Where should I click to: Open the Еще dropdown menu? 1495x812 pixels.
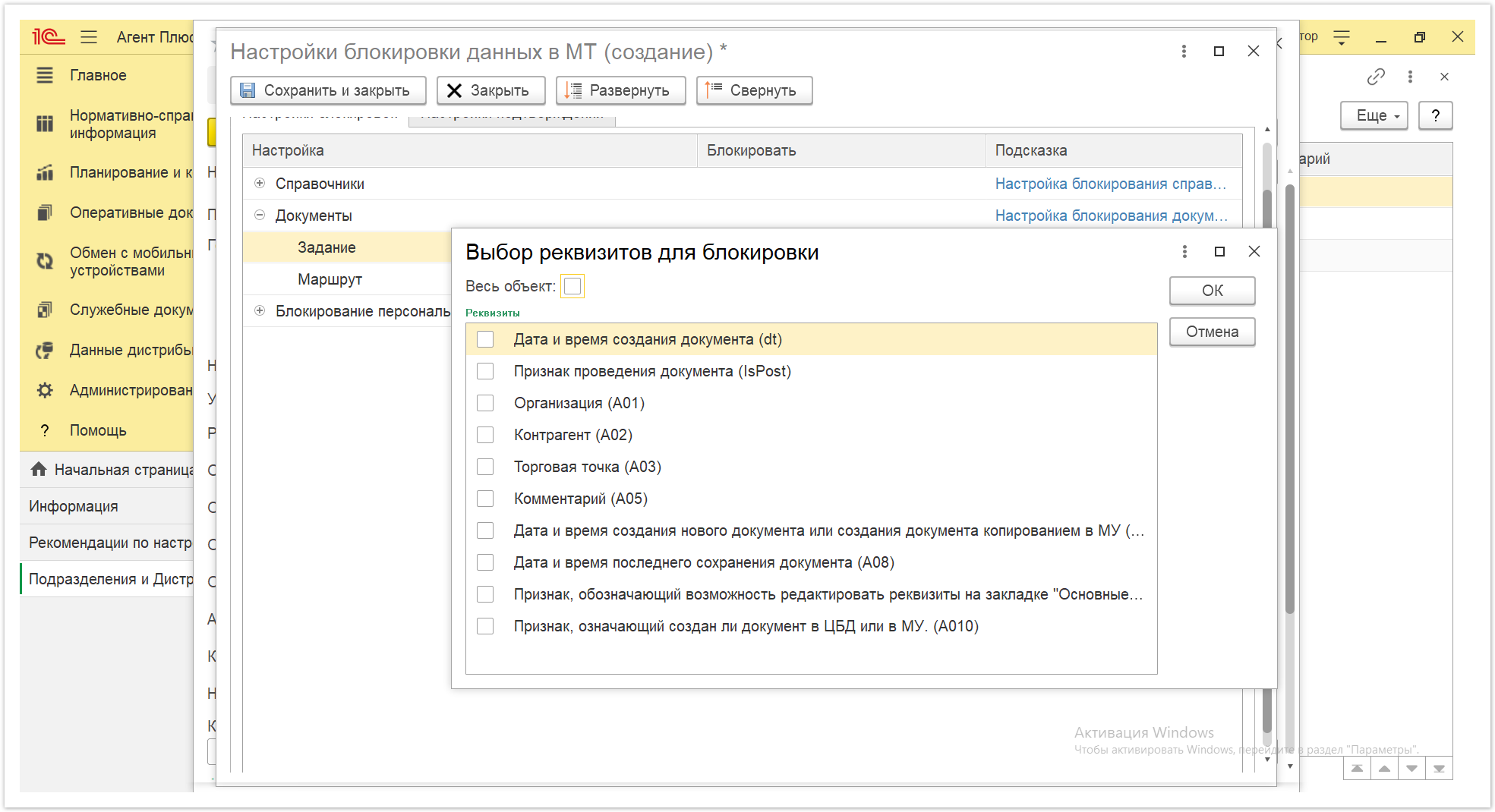(x=1374, y=115)
